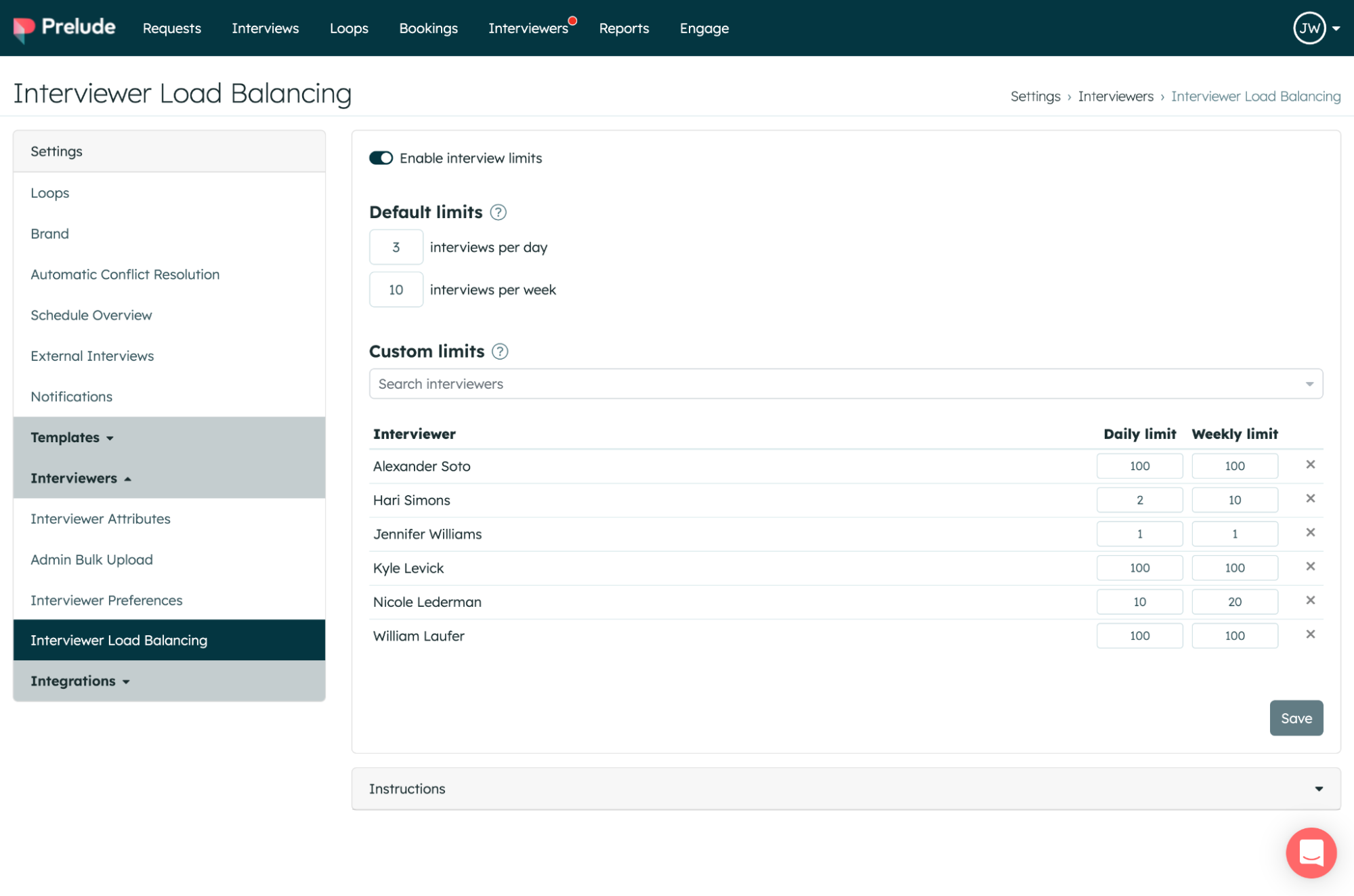1354x896 pixels.
Task: Open the Reports menu
Action: (624, 28)
